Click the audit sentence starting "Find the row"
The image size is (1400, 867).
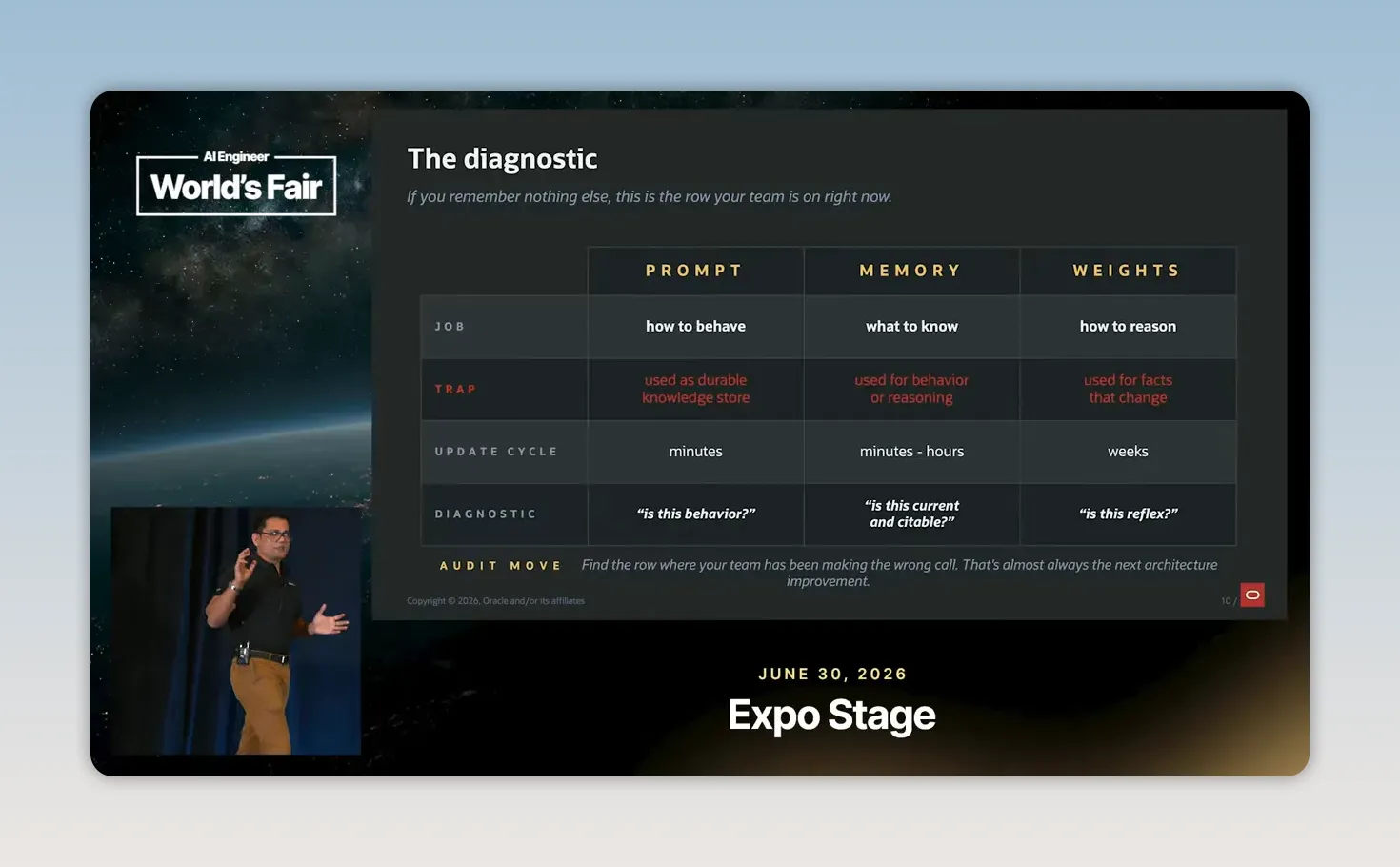899,573
